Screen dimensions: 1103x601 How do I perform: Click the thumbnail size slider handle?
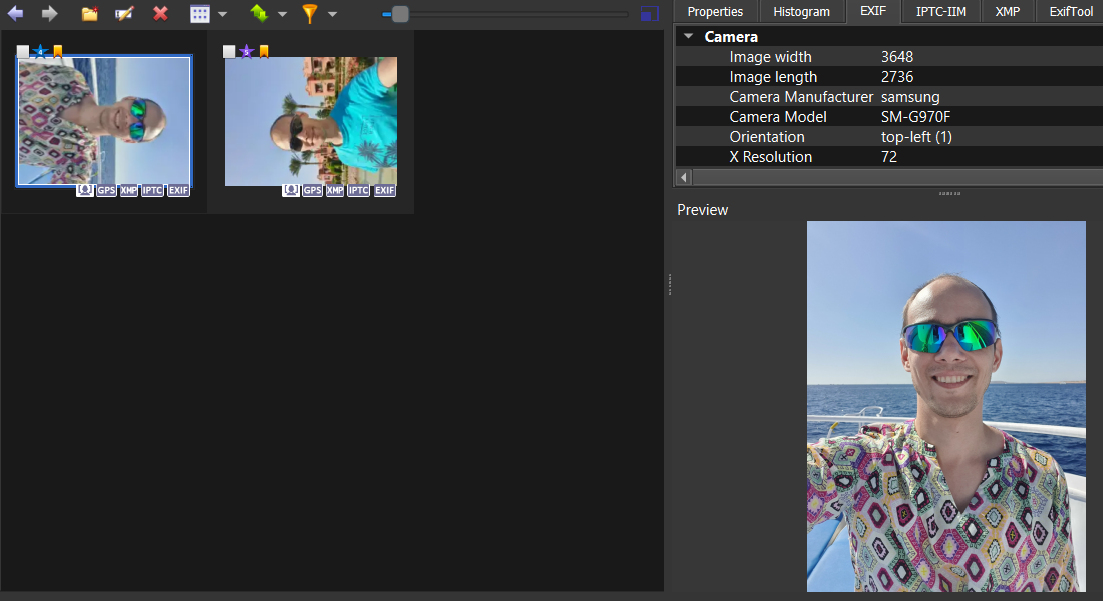coord(400,14)
